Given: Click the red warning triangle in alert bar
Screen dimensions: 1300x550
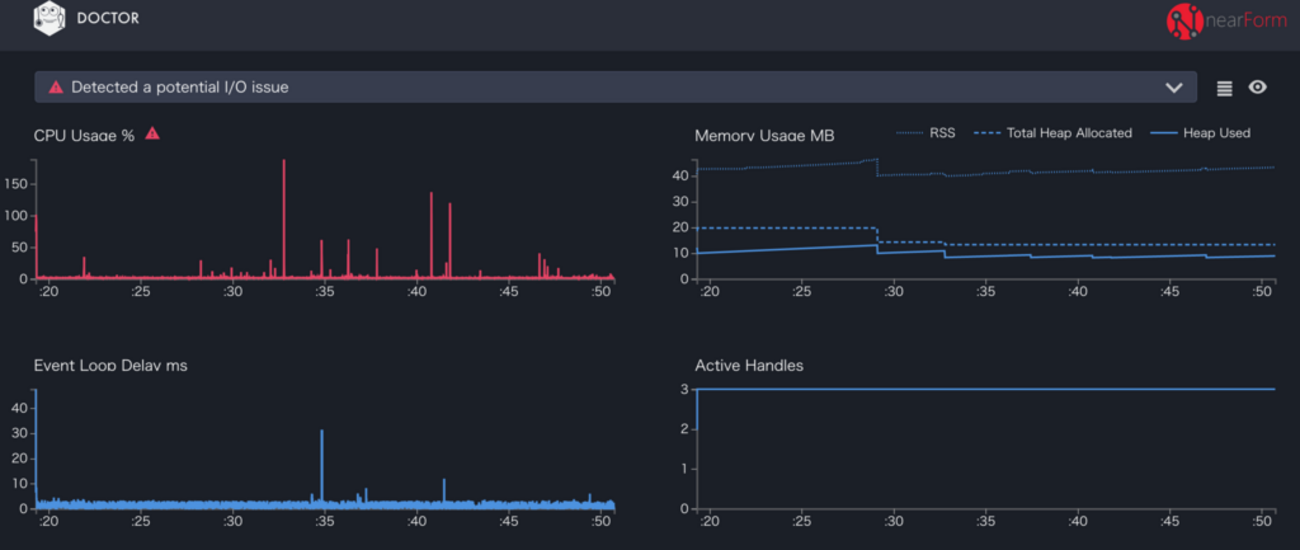Looking at the screenshot, I should click(x=56, y=87).
